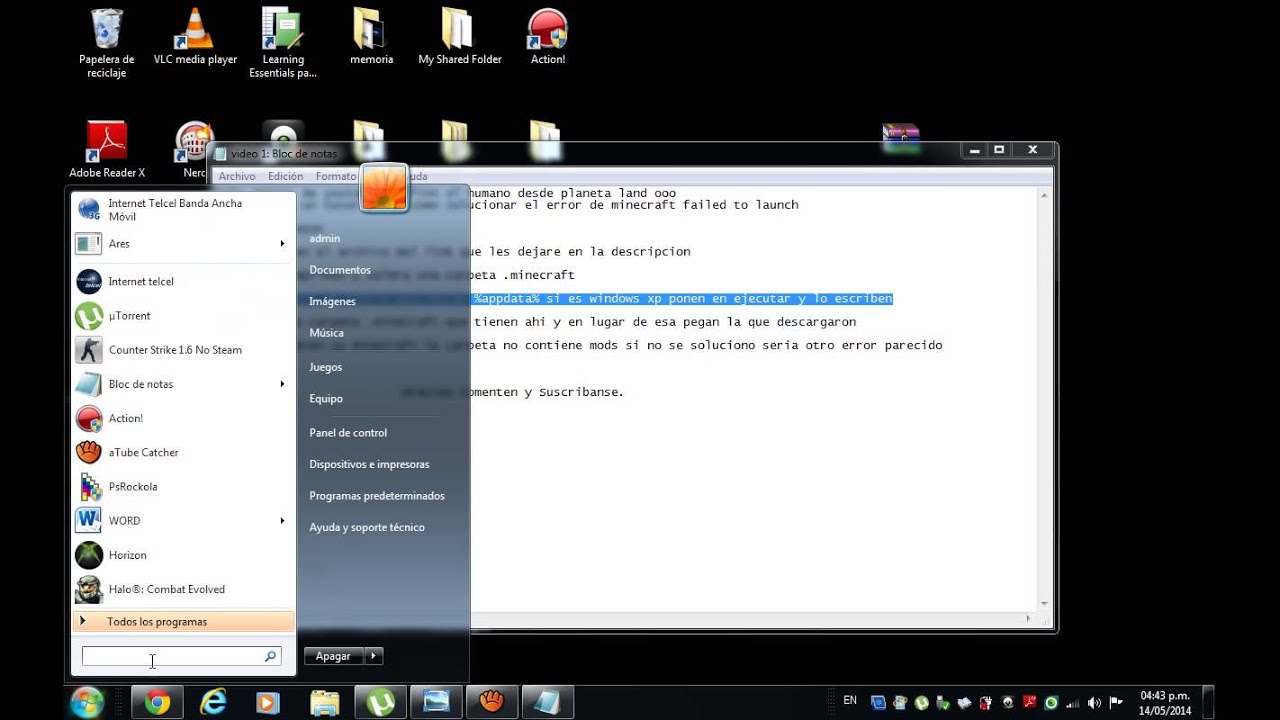Viewport: 1280px width, 720px height.
Task: Click user account picture in Start menu
Action: [x=384, y=187]
